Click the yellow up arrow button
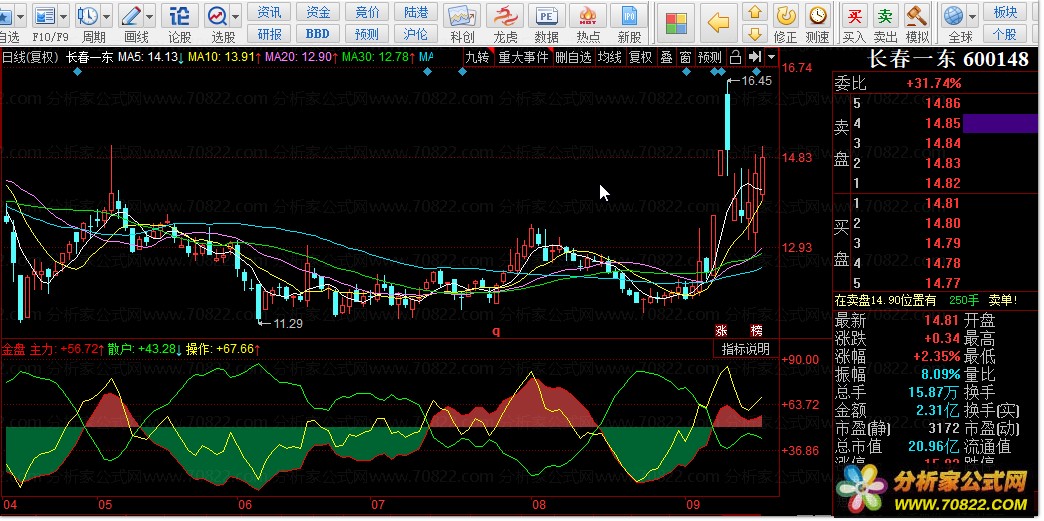The width and height of the screenshot is (1044, 521). pyautogui.click(x=754, y=12)
